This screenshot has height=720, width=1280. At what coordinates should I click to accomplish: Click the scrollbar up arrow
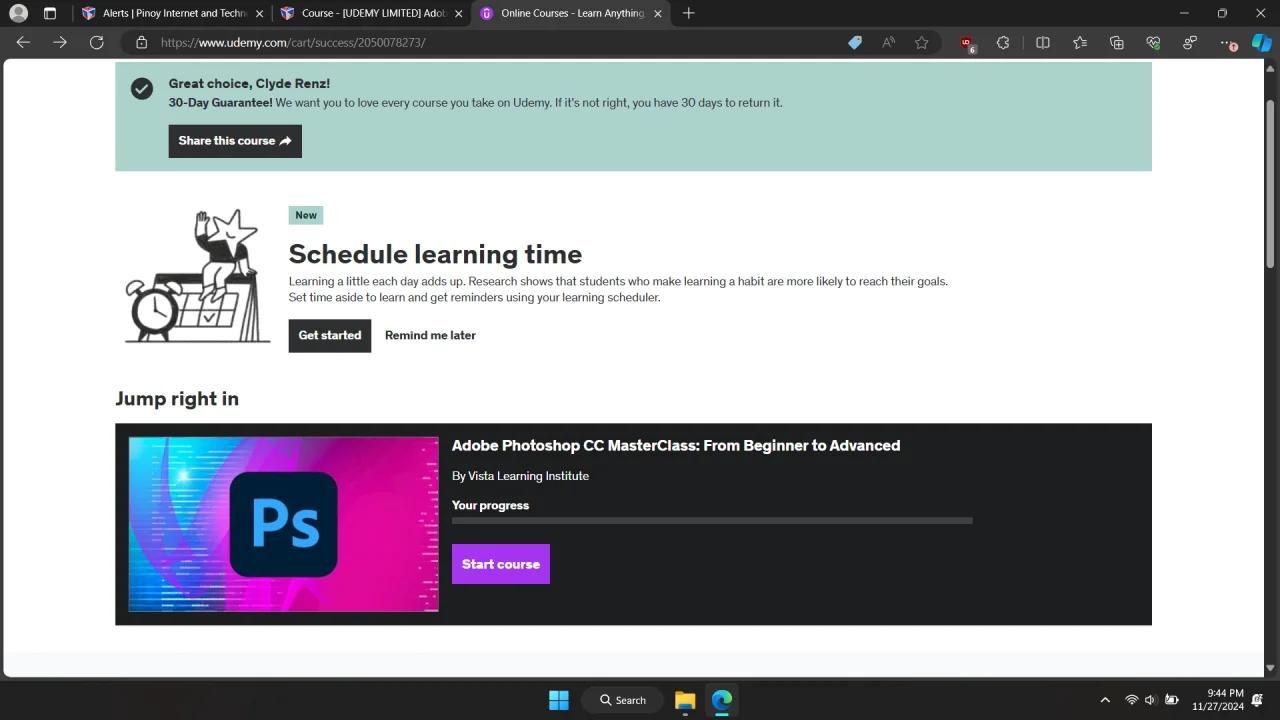pos(1271,69)
